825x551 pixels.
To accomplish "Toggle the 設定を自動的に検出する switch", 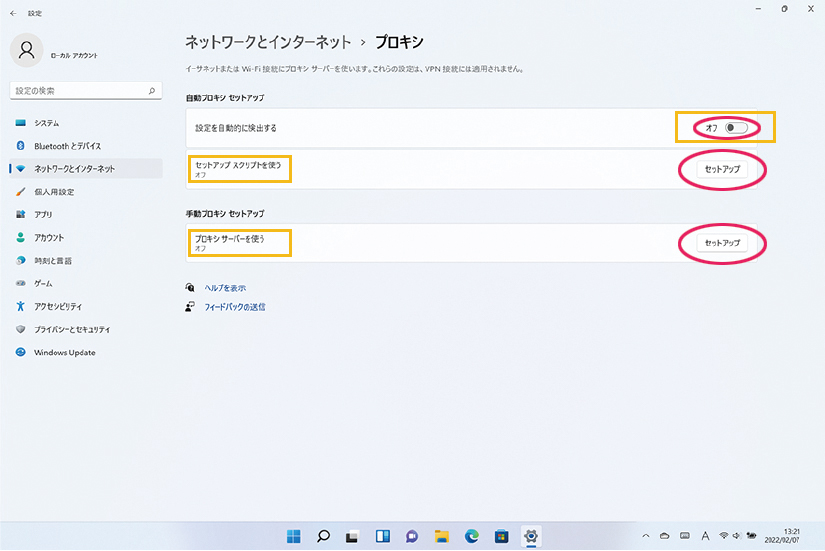I will coord(737,128).
